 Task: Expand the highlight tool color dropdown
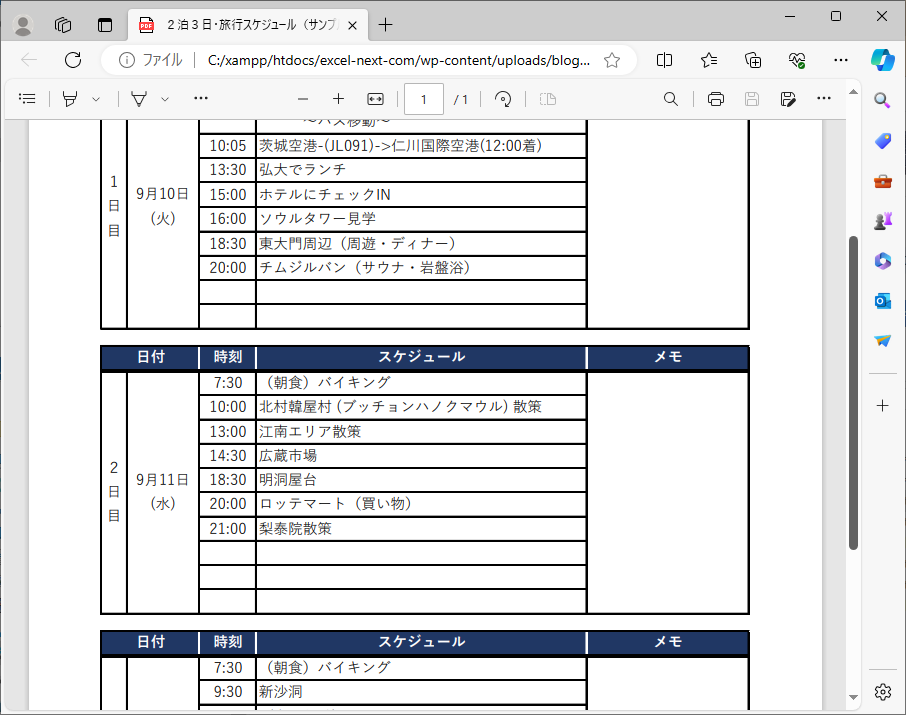coord(93,98)
